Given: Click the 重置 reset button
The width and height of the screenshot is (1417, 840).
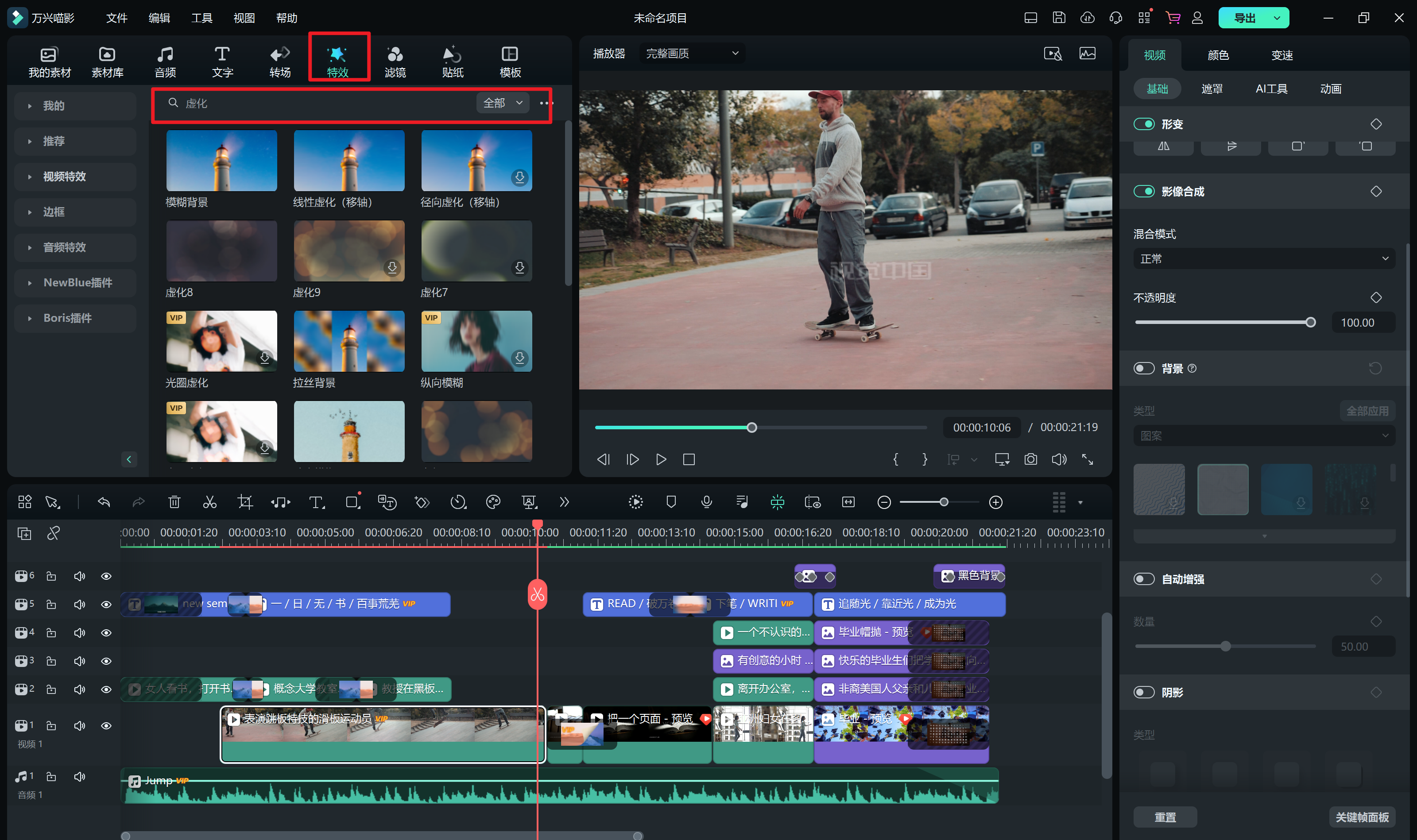Looking at the screenshot, I should click(x=1165, y=817).
